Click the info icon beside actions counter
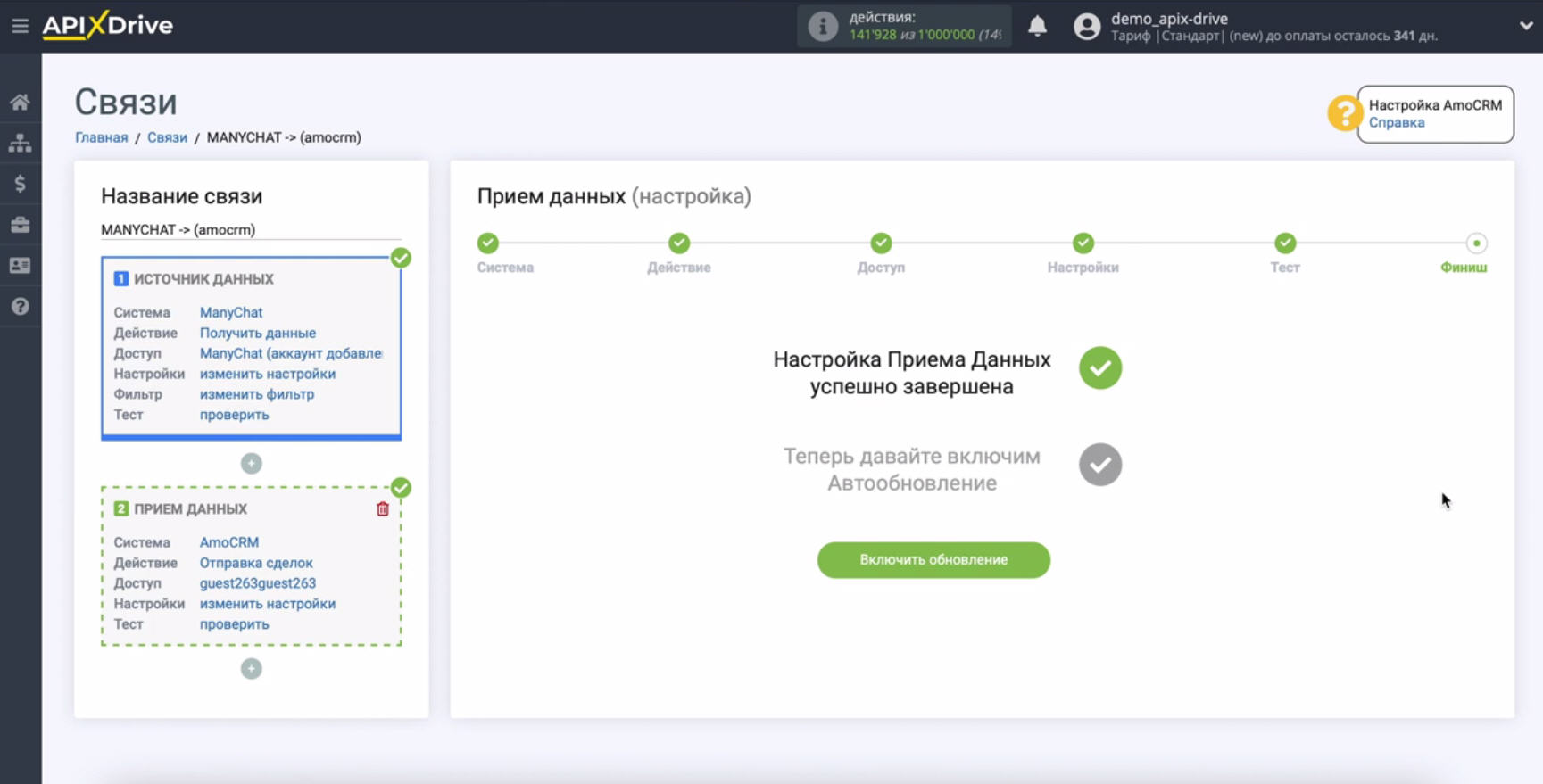Screen dimensions: 1543x784 823,27
